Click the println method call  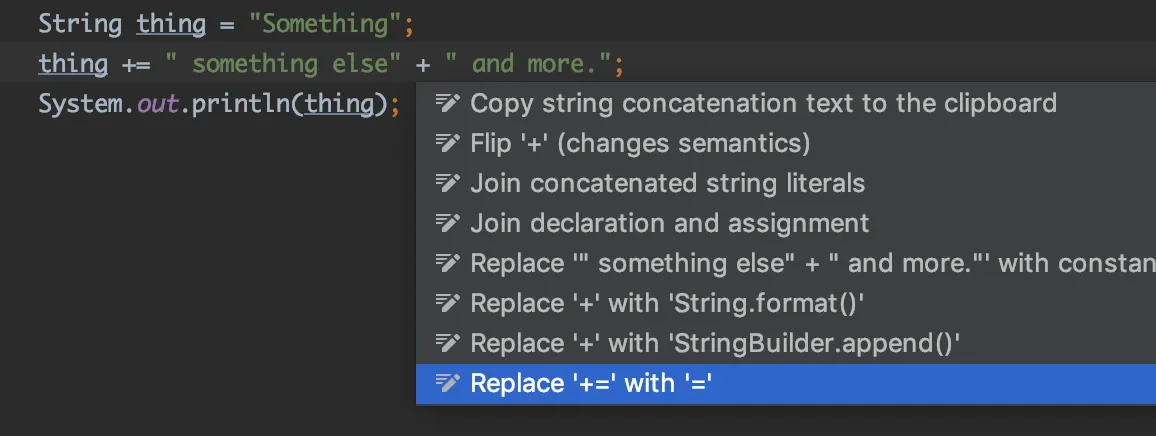pyautogui.click(x=252, y=104)
